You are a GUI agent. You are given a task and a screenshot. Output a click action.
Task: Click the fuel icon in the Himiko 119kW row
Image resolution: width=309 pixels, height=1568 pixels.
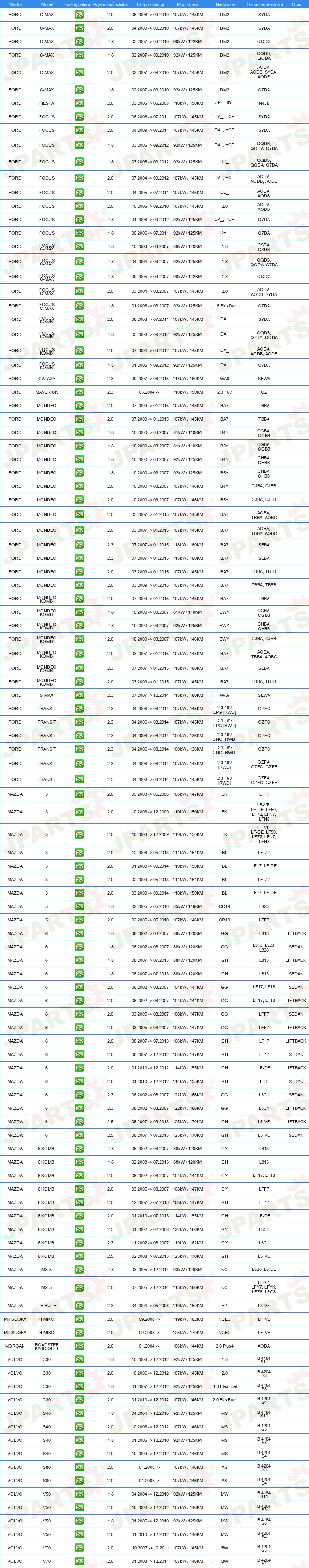(x=79, y=1319)
